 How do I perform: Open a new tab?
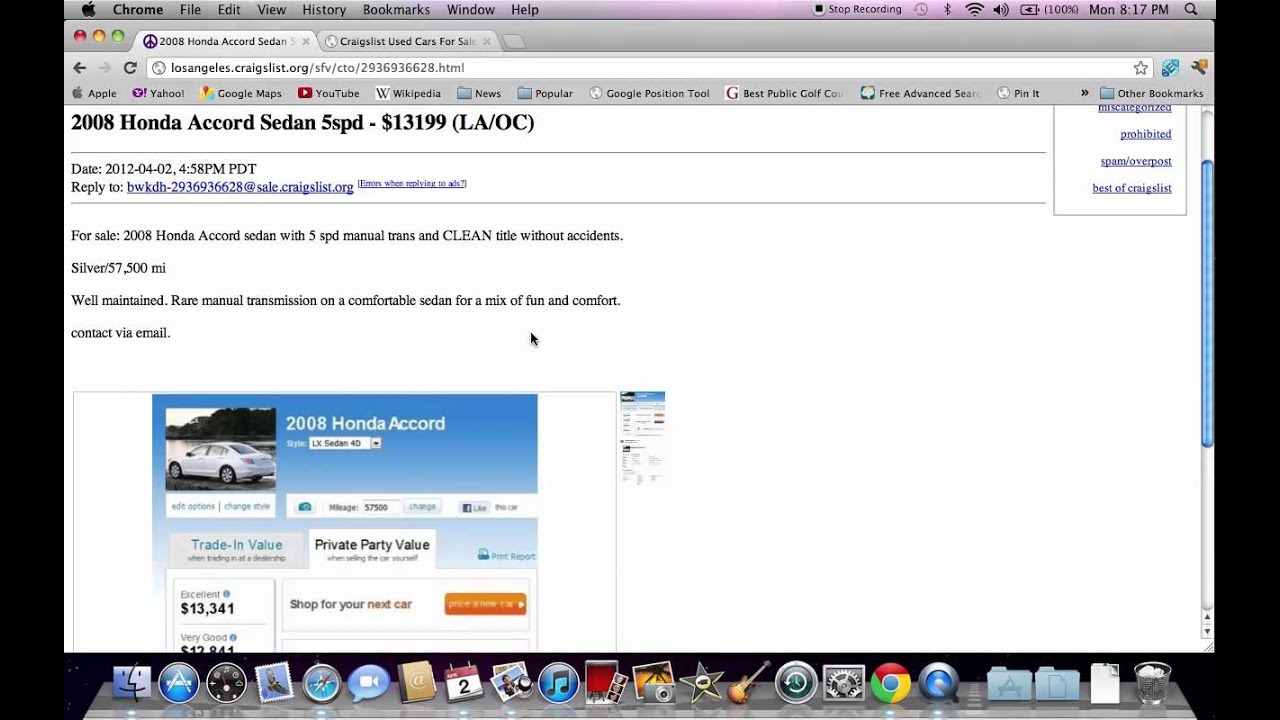(x=513, y=42)
